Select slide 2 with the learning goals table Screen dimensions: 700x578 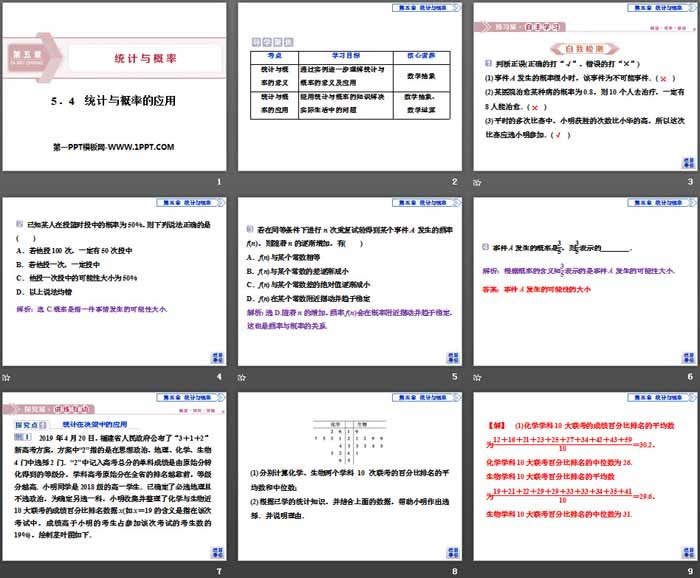[350, 87]
